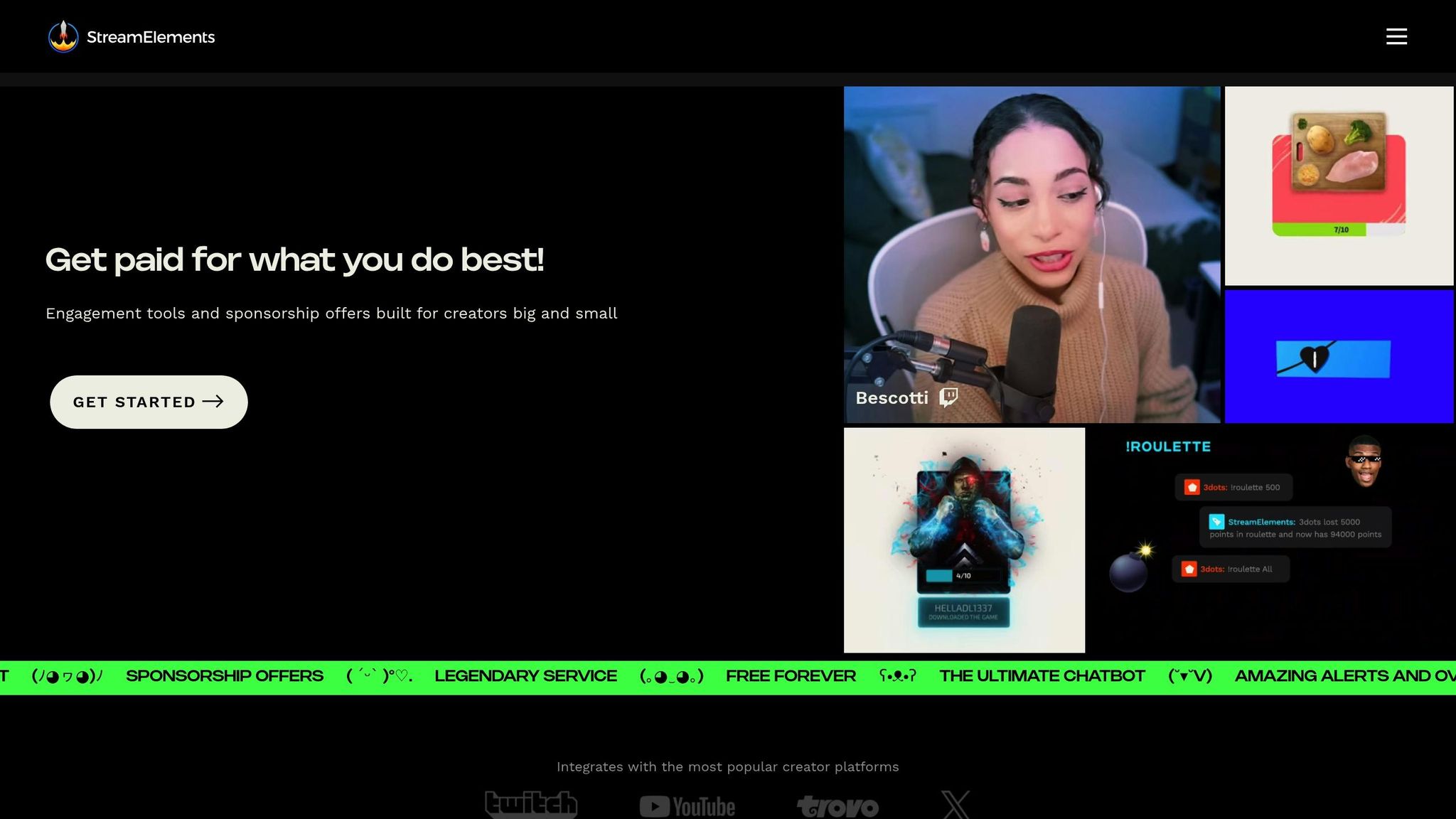Select the YouTube platform logo

point(687,805)
